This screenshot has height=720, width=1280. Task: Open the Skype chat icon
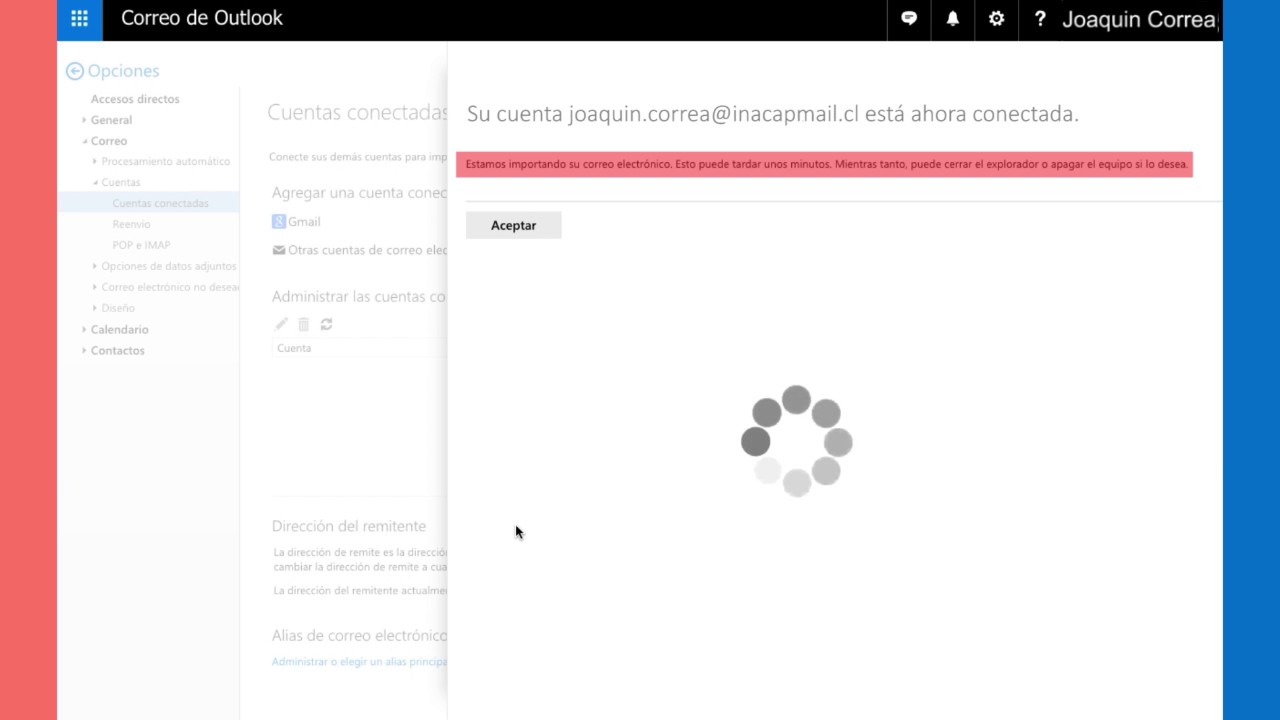click(909, 18)
